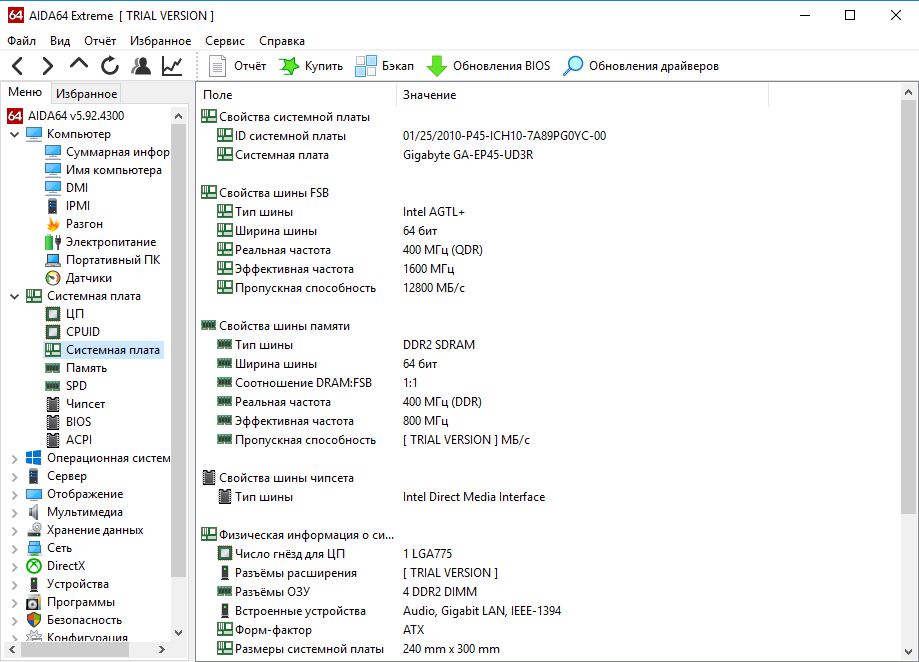Click sidebar scrollbar up arrow

(179, 116)
